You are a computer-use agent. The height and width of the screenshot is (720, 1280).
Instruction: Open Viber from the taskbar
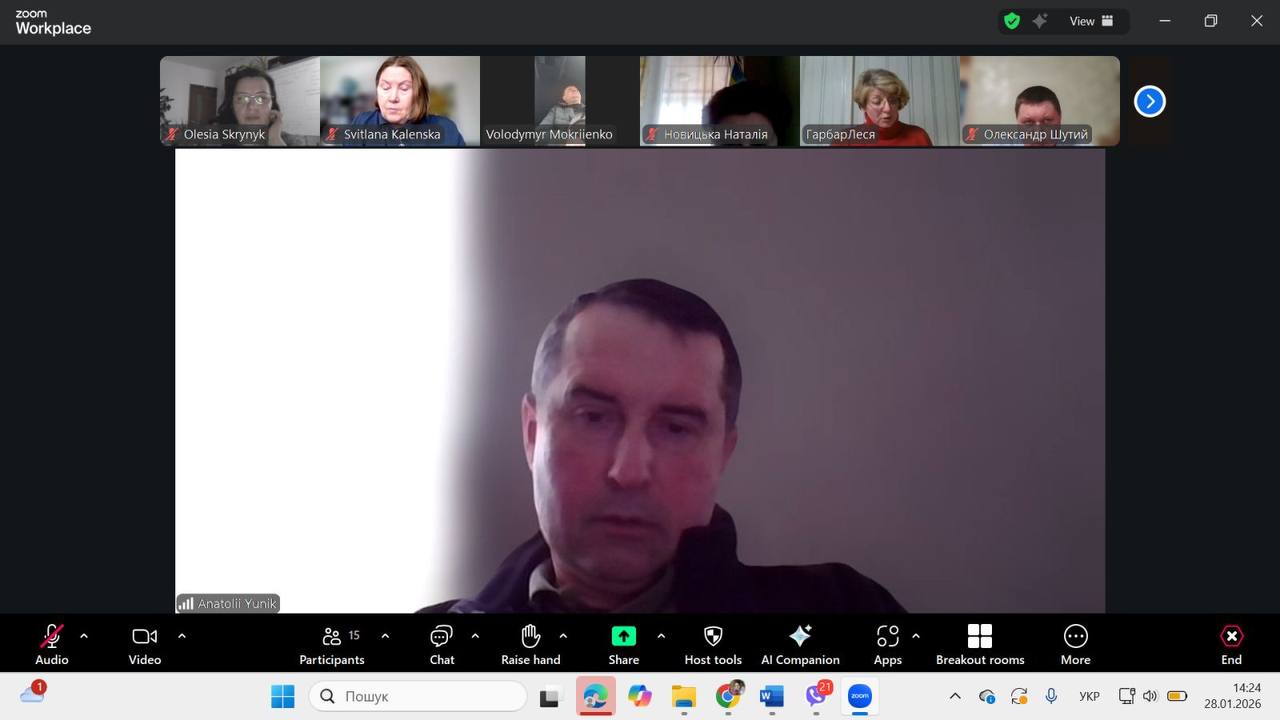coord(817,696)
